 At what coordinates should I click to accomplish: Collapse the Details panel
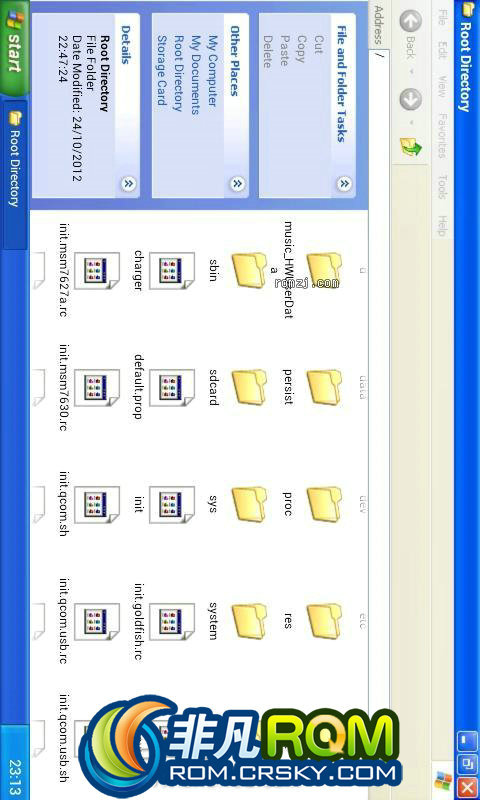click(128, 184)
